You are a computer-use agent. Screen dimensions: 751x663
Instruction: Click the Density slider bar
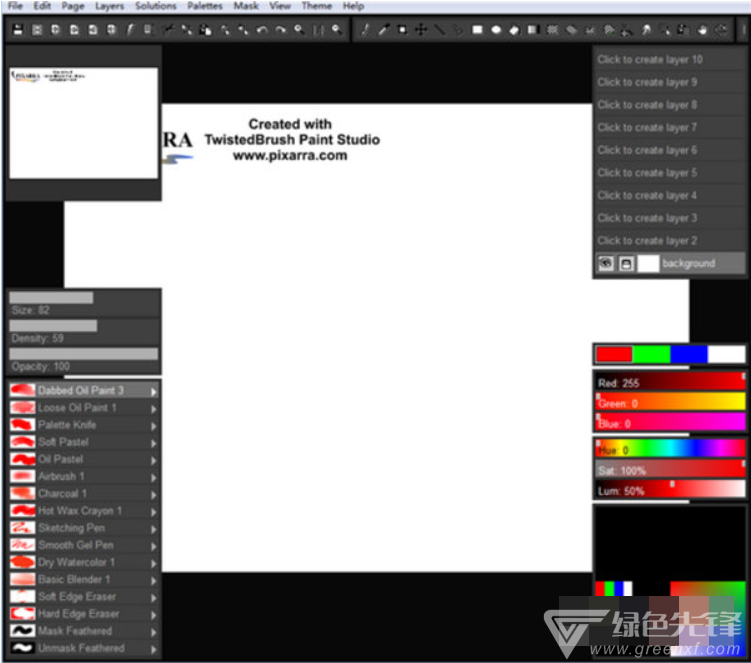[84, 326]
